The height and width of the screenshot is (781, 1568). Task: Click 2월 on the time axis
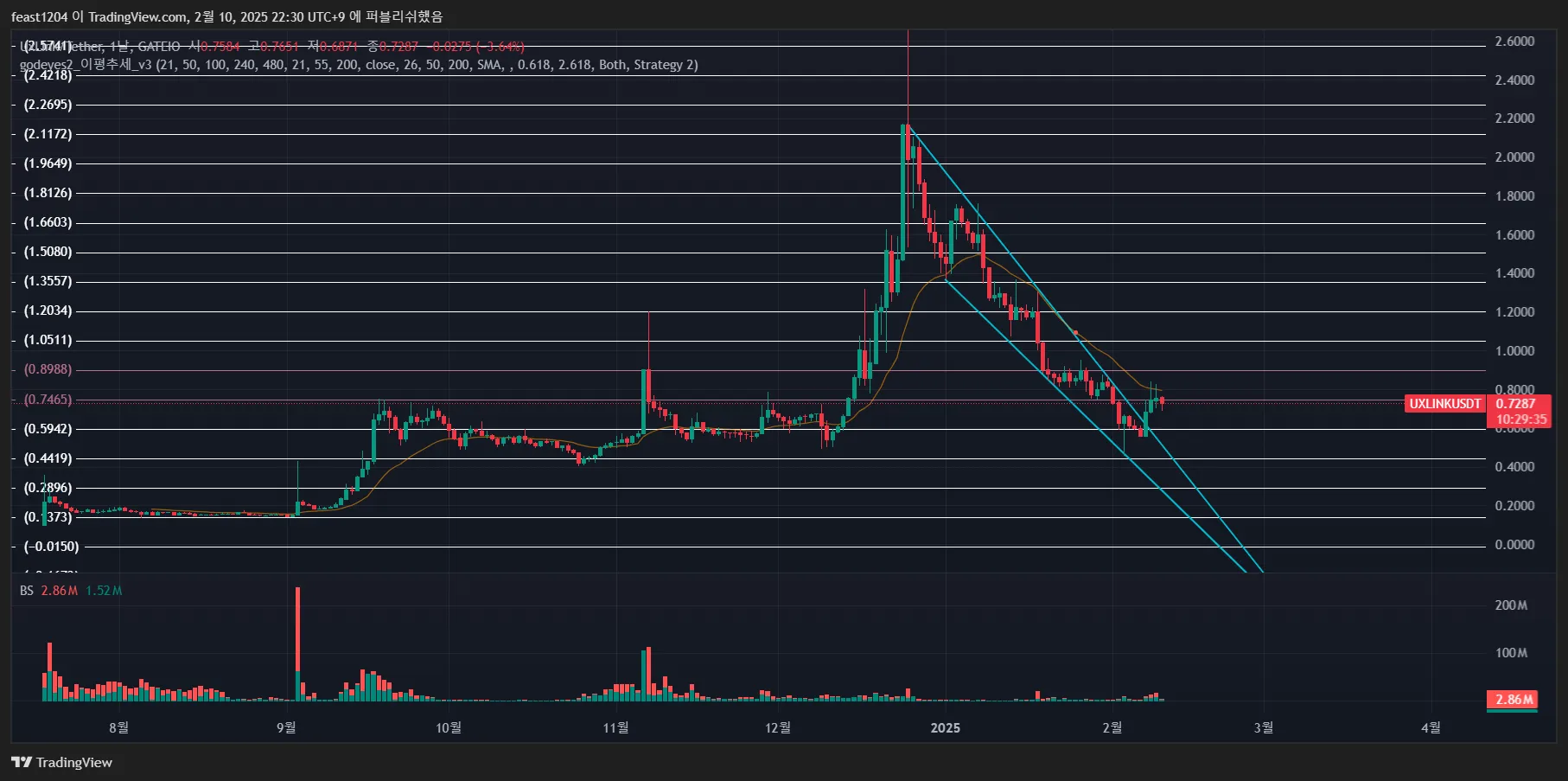point(1112,728)
